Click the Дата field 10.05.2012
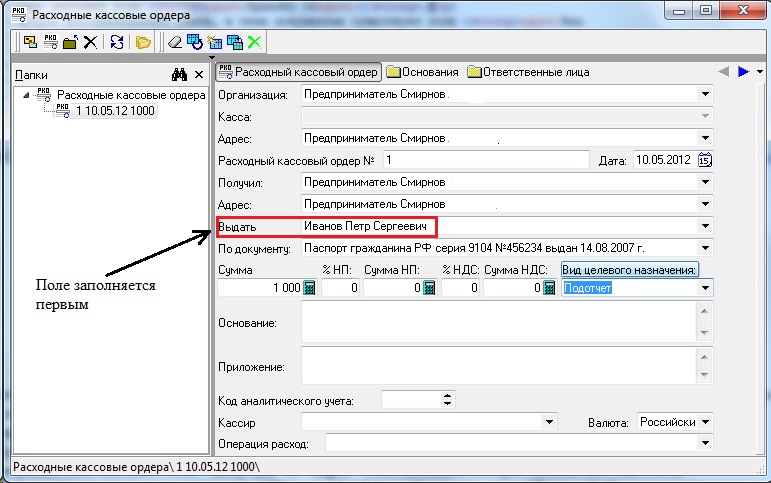The image size is (771, 483). pyautogui.click(x=665, y=160)
